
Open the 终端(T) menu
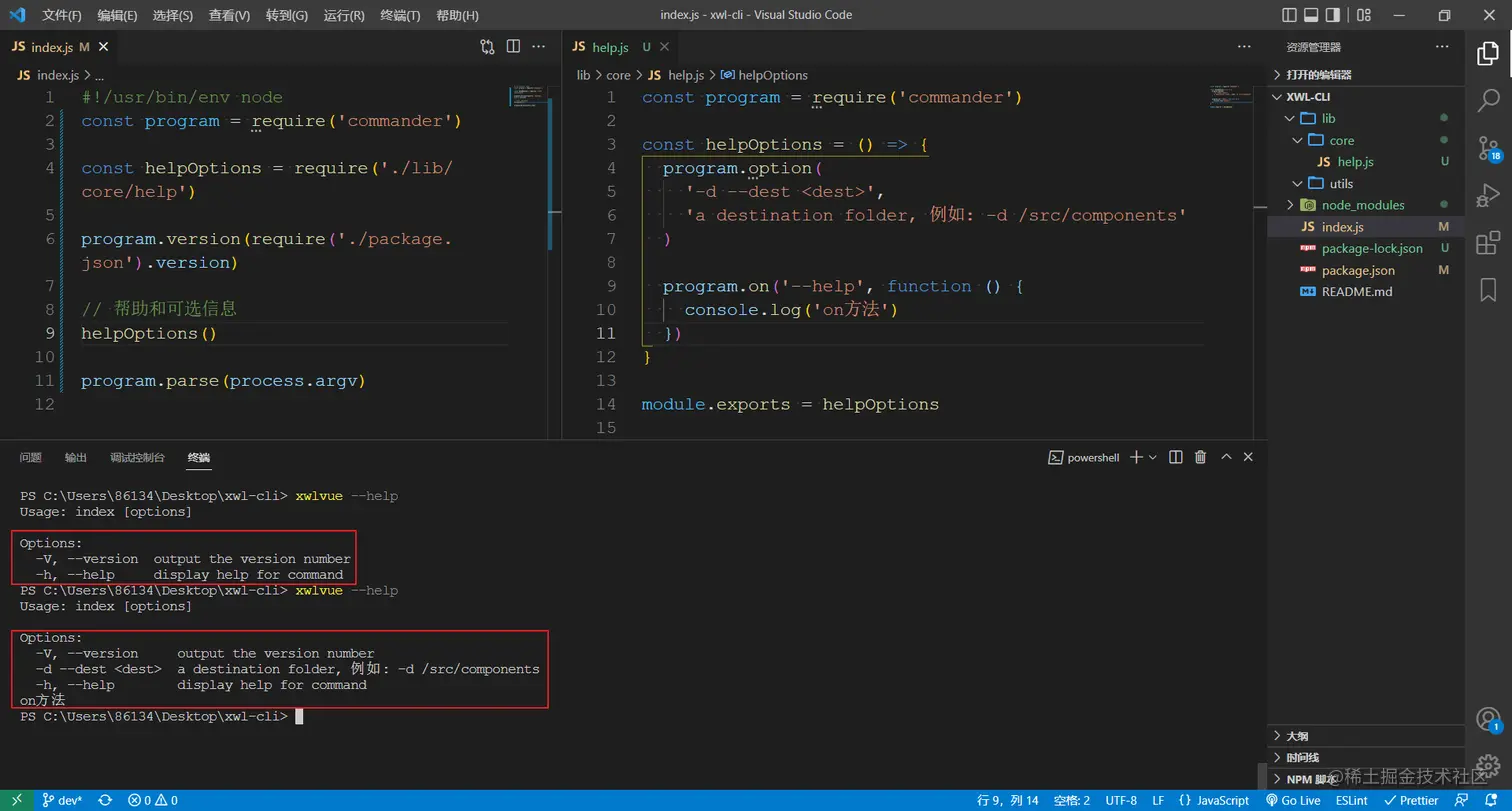(401, 16)
